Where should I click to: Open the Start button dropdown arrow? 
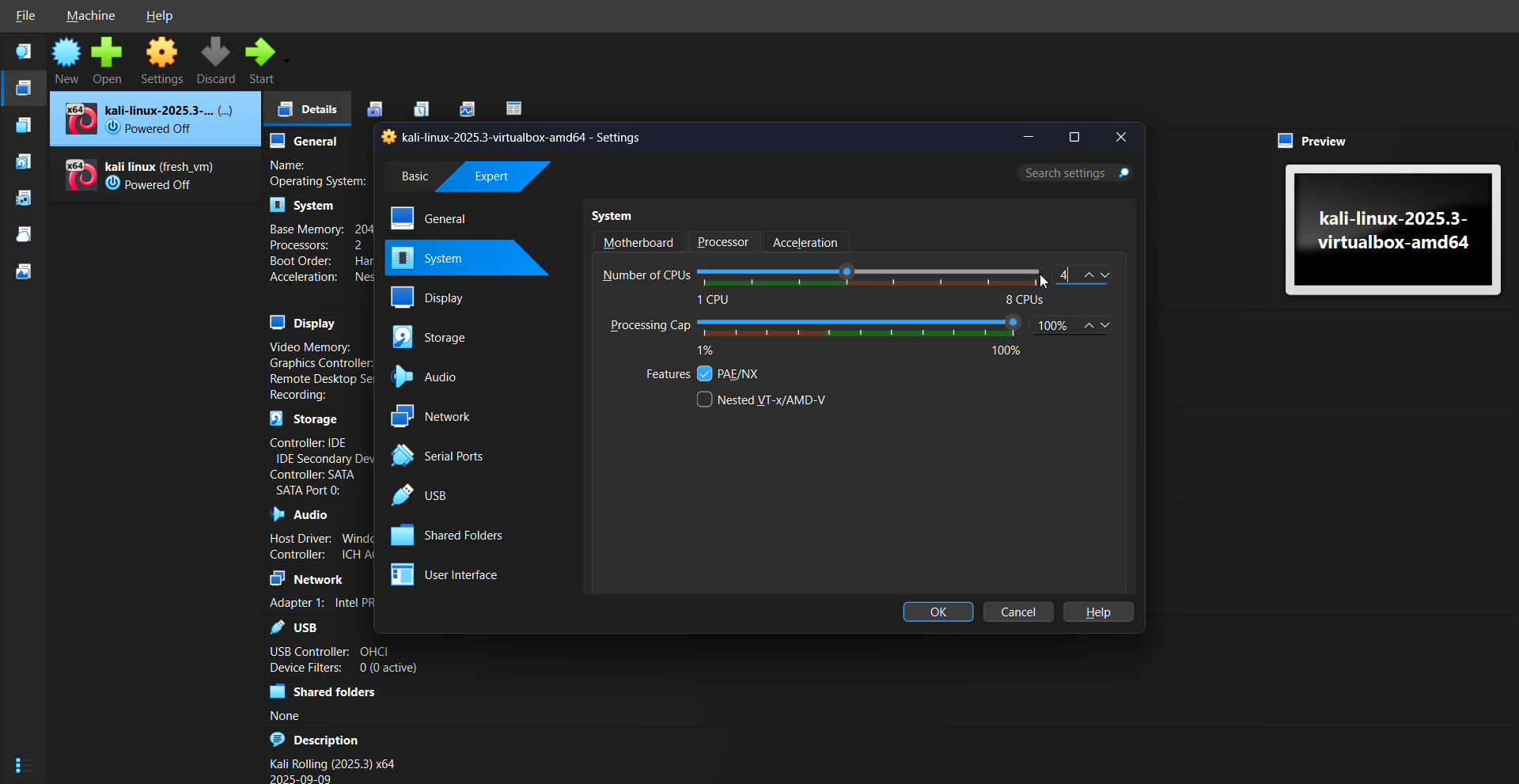286,61
